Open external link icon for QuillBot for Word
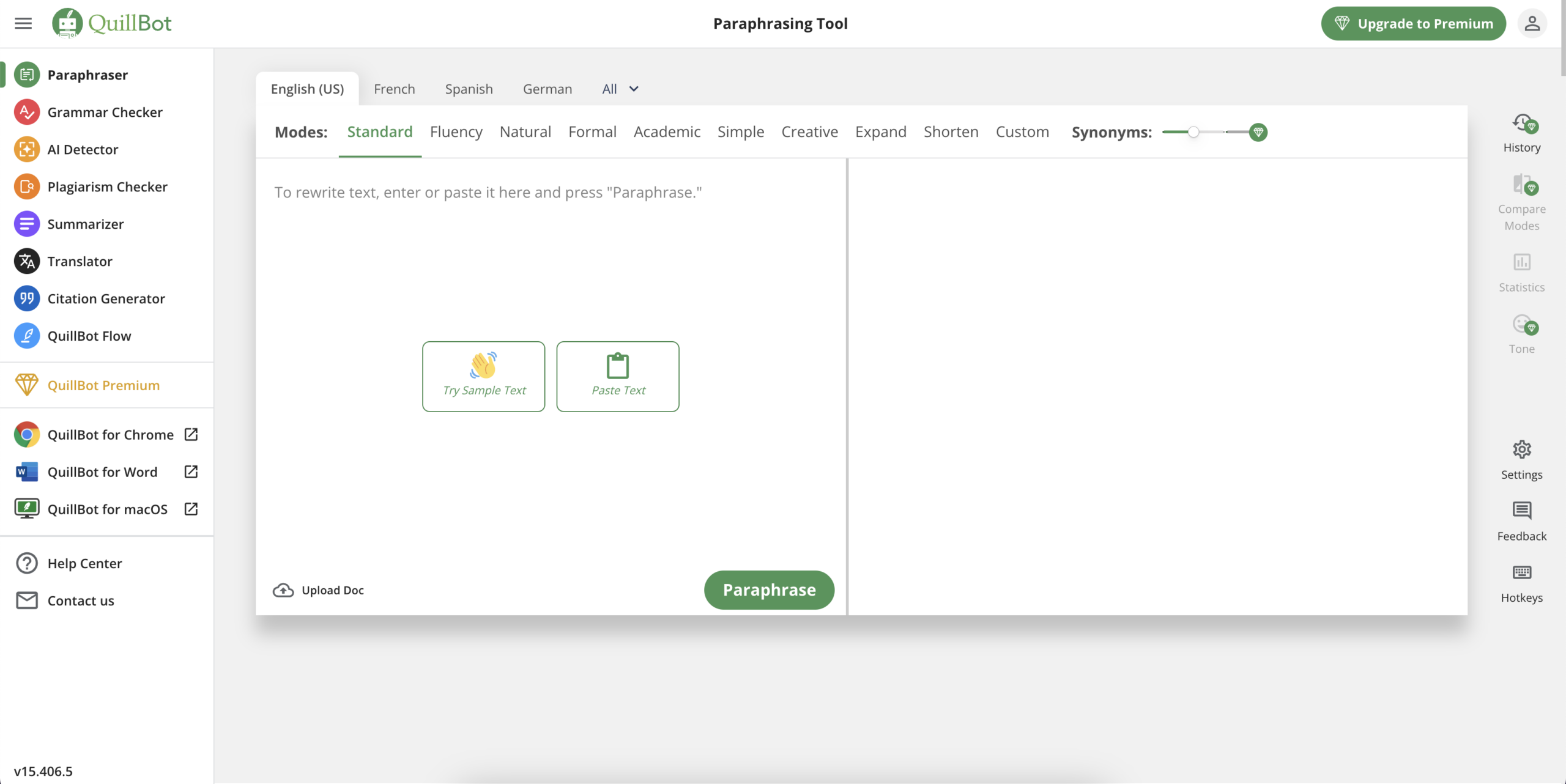The height and width of the screenshot is (784, 1566). tap(191, 472)
